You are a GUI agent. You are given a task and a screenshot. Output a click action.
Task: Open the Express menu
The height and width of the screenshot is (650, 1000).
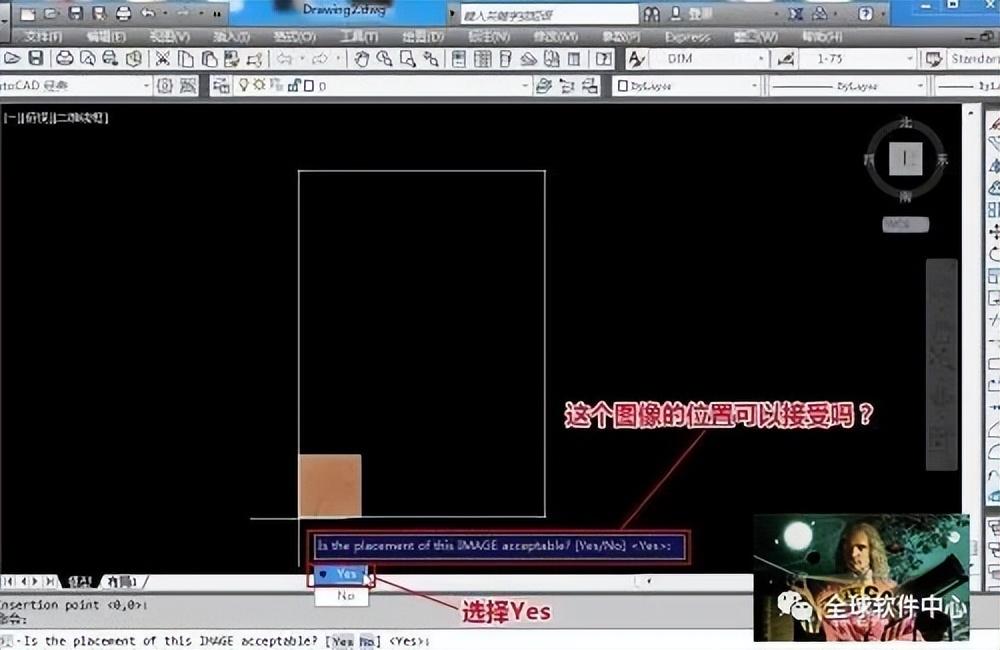(x=688, y=37)
